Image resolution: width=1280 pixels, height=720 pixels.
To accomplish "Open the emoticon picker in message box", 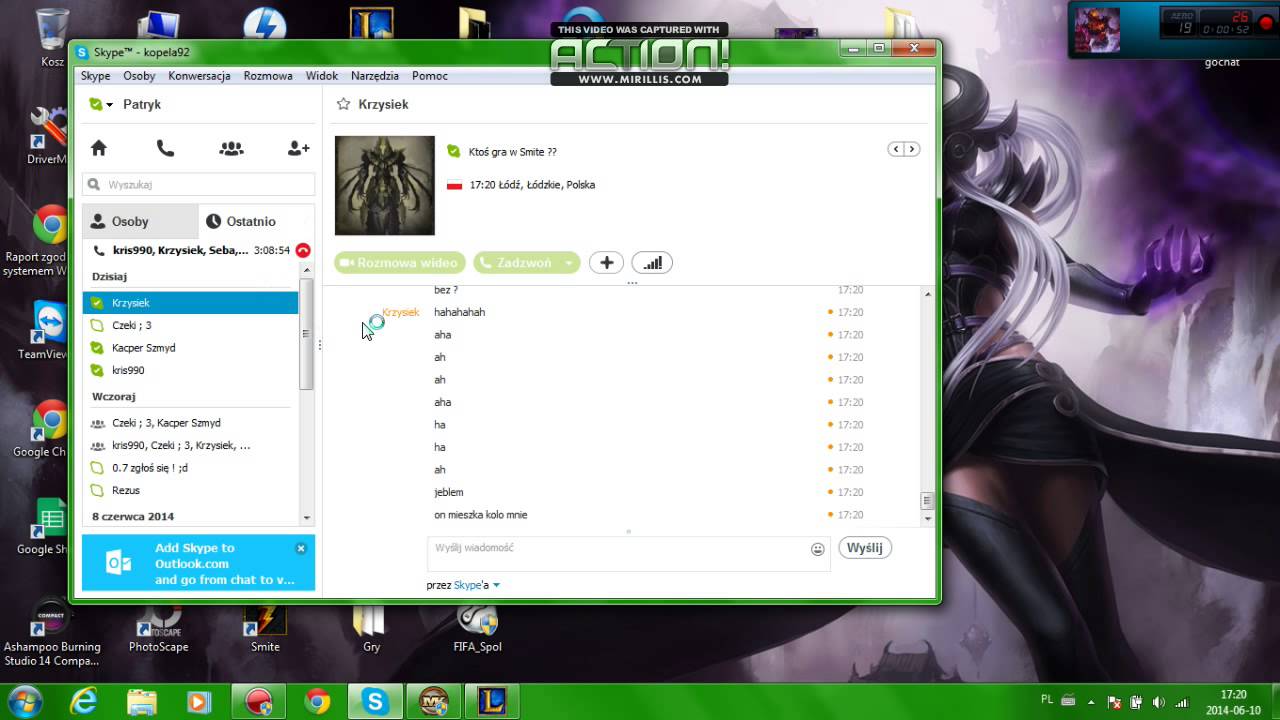I will [817, 549].
